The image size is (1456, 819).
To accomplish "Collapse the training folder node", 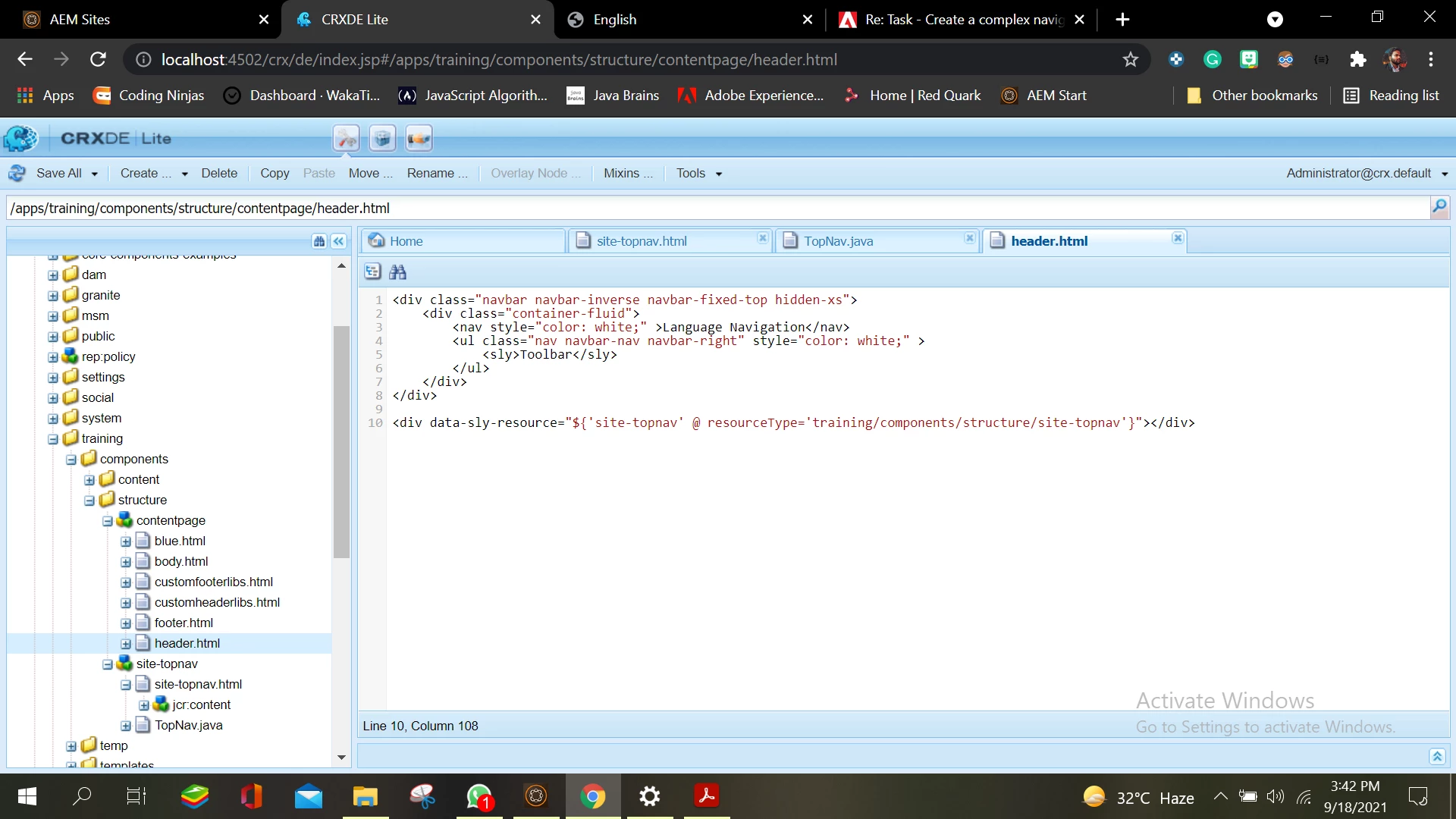I will pyautogui.click(x=53, y=439).
